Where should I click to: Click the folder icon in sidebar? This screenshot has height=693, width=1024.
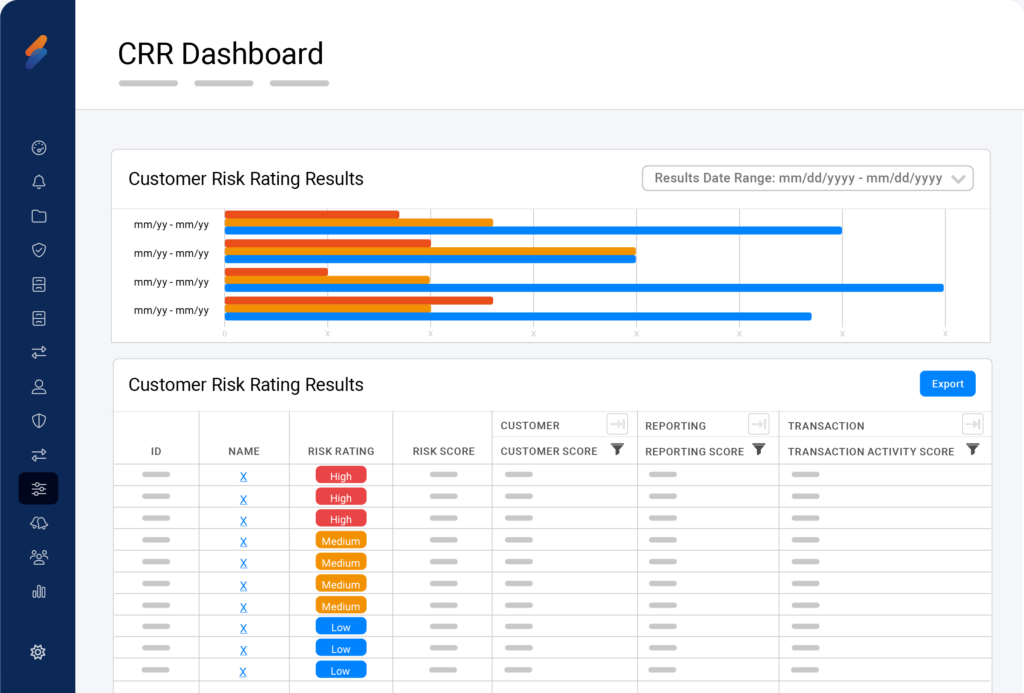tap(39, 216)
